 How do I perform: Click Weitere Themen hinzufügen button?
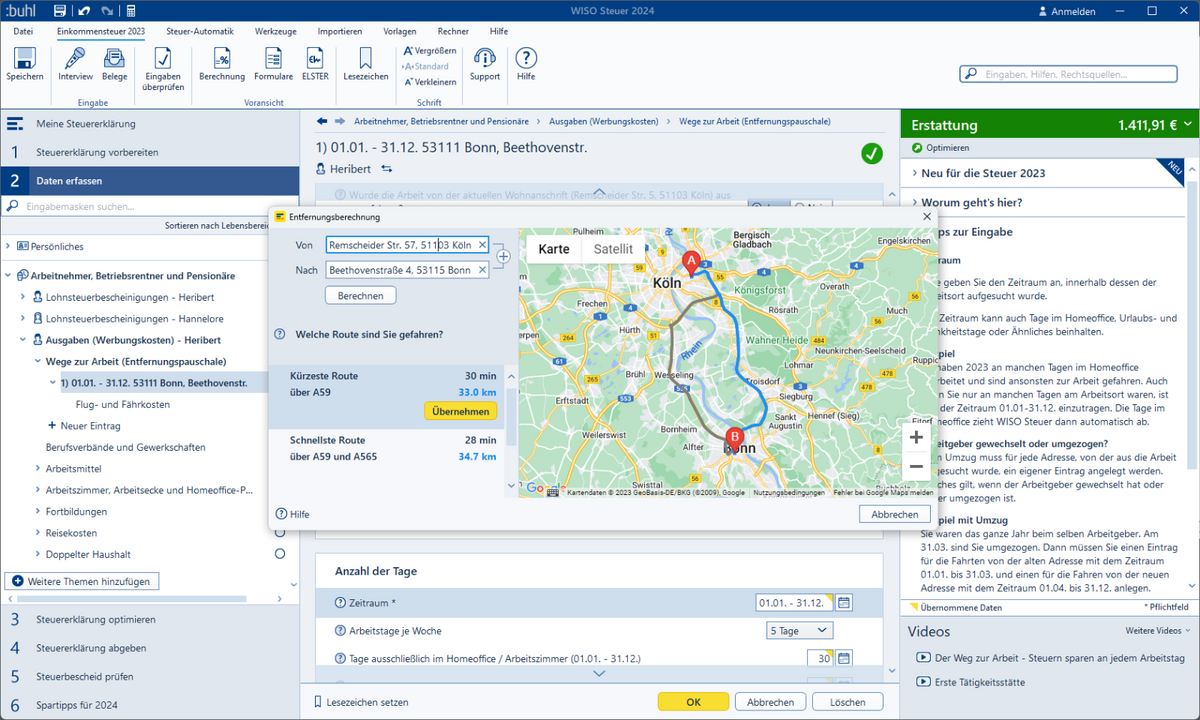(x=82, y=581)
